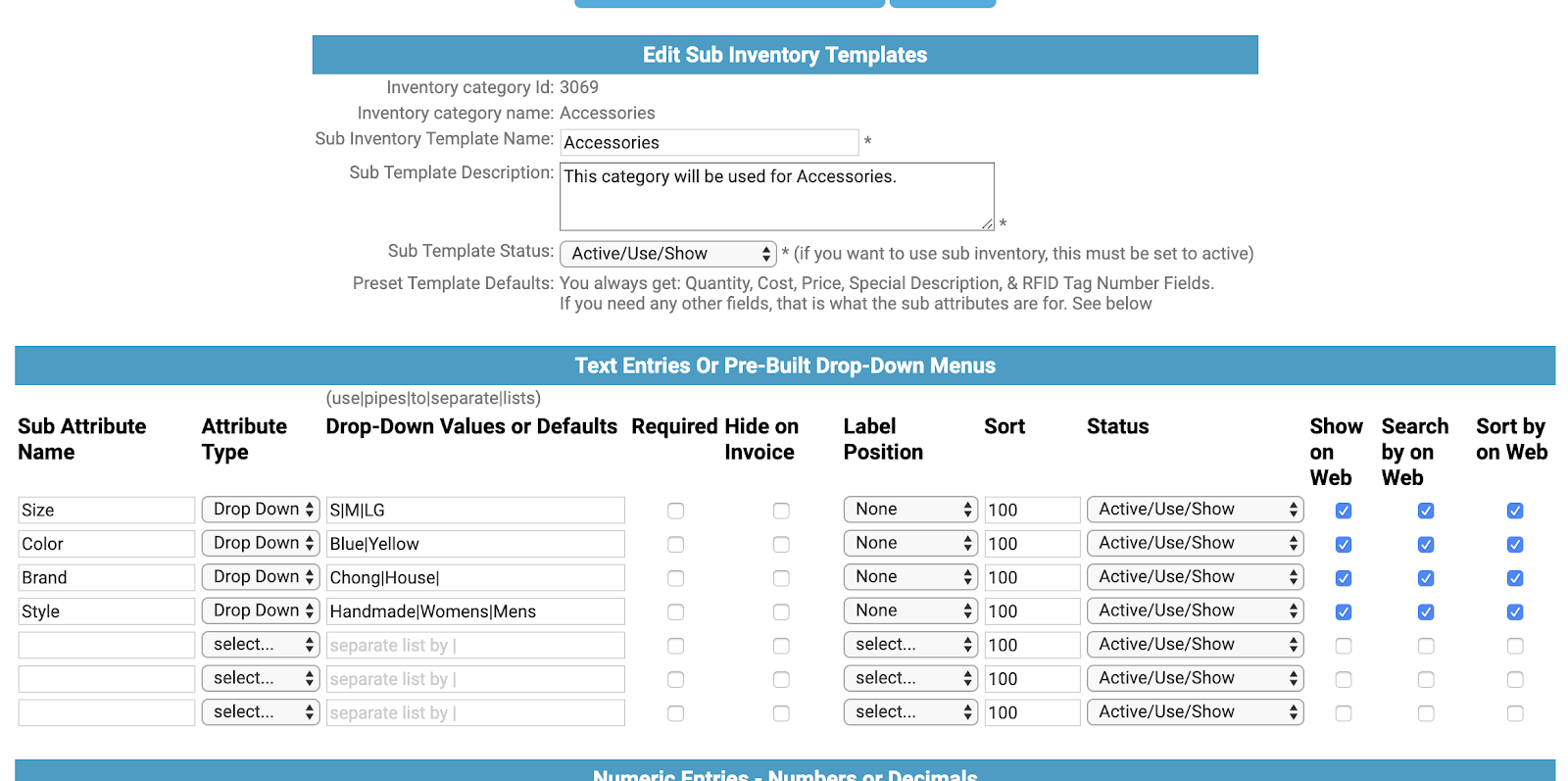
Task: Edit the Sort value for Style row
Action: tap(1032, 611)
